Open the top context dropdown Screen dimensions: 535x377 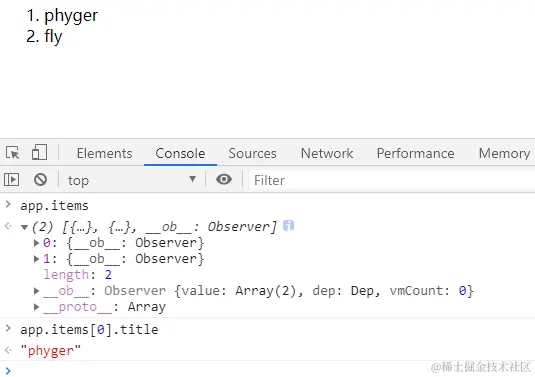pyautogui.click(x=132, y=180)
